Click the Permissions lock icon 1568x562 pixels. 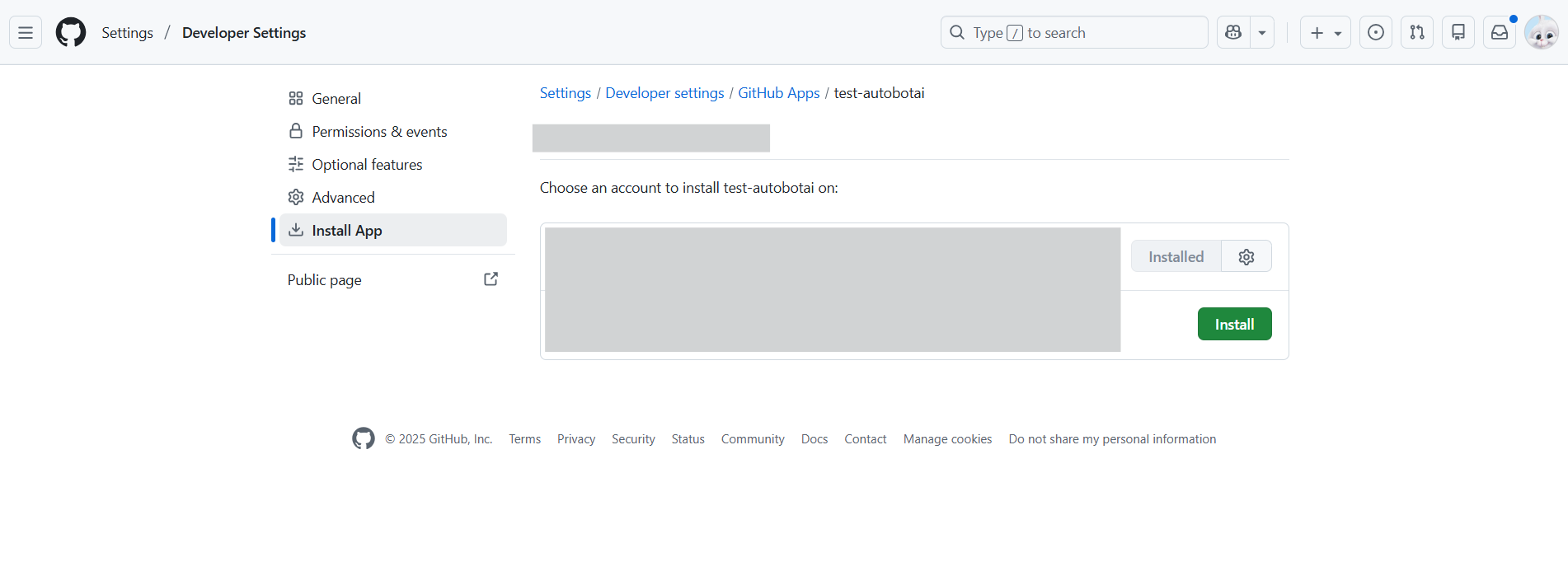pos(296,131)
